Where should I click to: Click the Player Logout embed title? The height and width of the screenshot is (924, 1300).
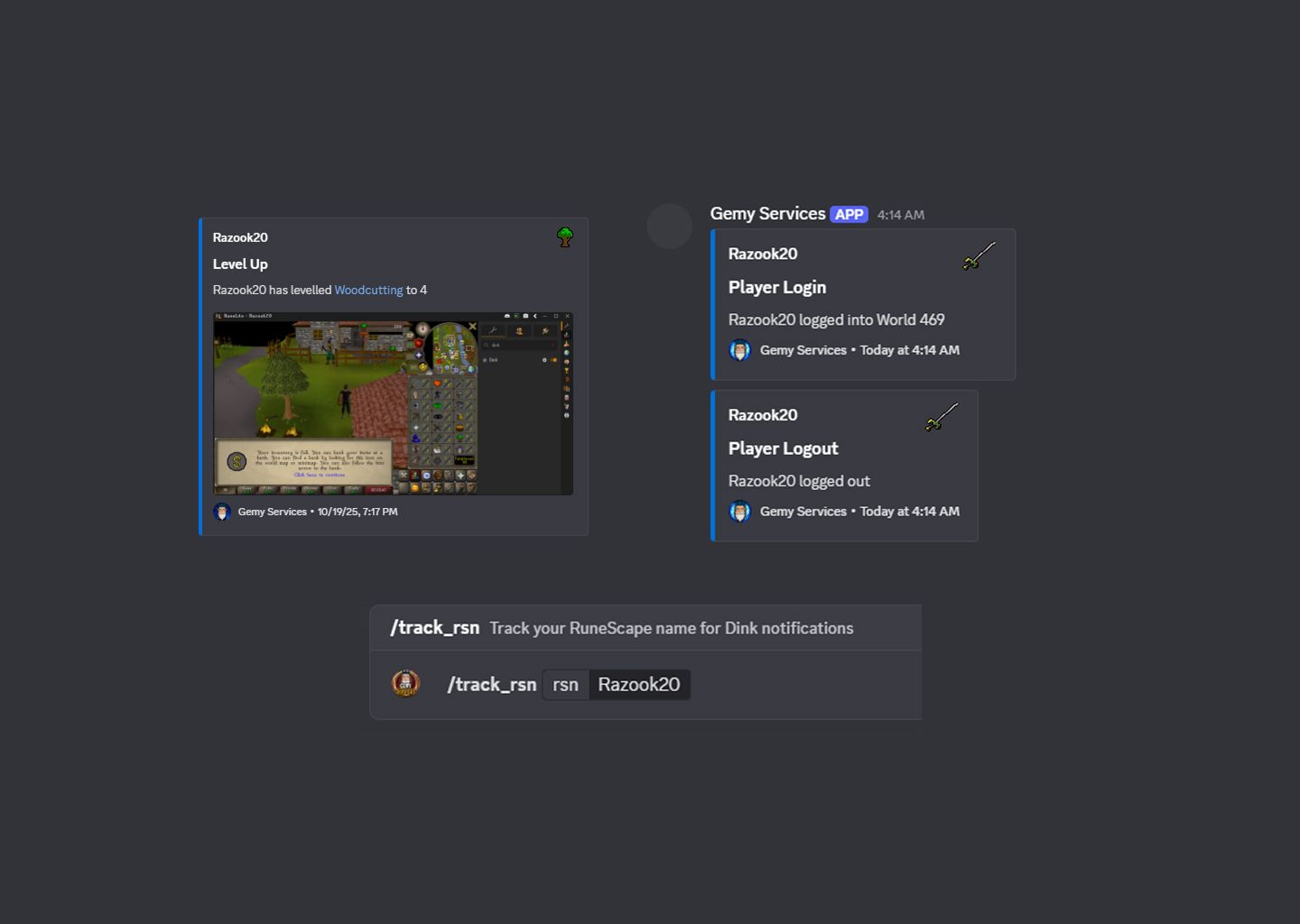point(784,448)
